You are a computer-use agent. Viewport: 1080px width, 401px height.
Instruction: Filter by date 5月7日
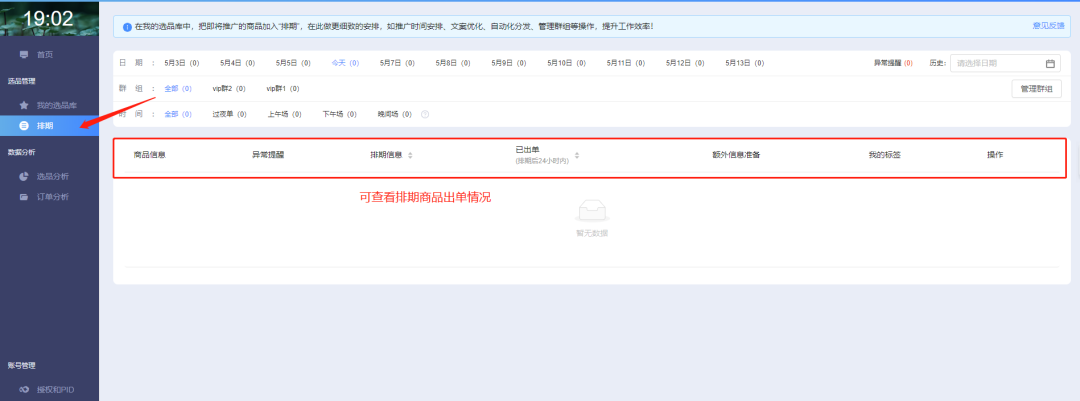[397, 63]
